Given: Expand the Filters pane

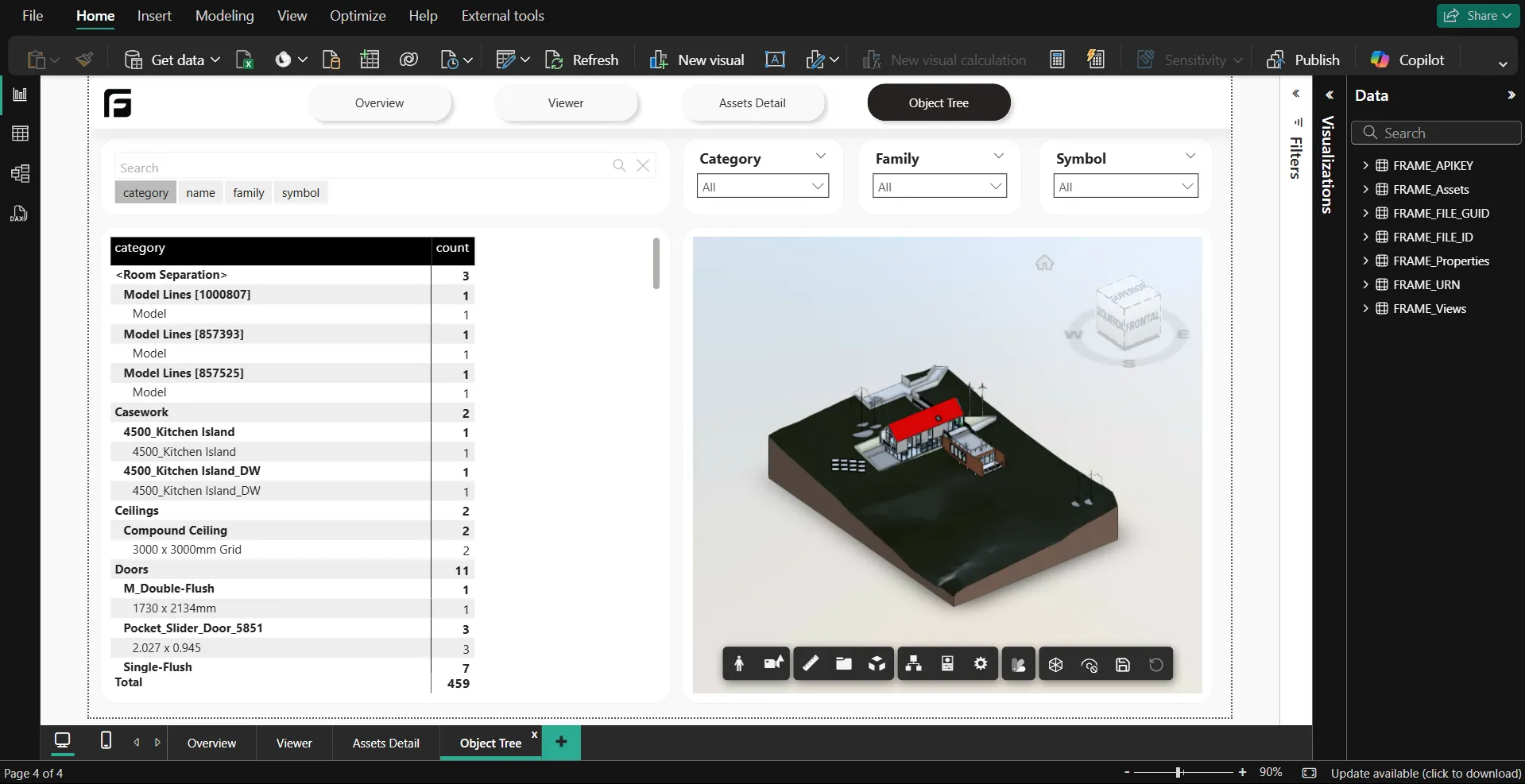Looking at the screenshot, I should (1296, 94).
